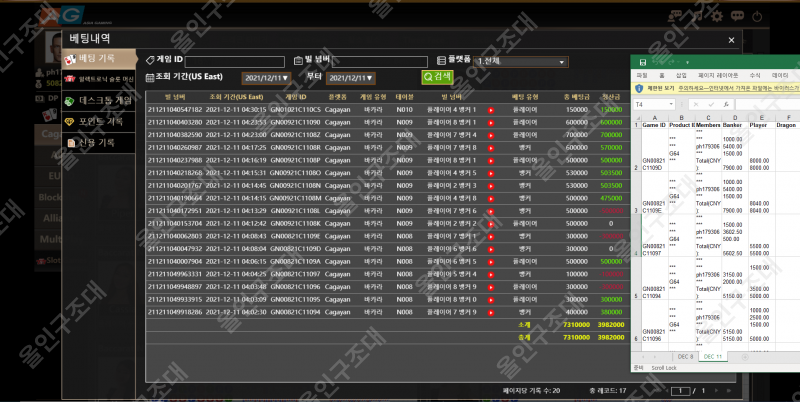Open end date picker after 부터
800x402 pixels.
(350, 78)
